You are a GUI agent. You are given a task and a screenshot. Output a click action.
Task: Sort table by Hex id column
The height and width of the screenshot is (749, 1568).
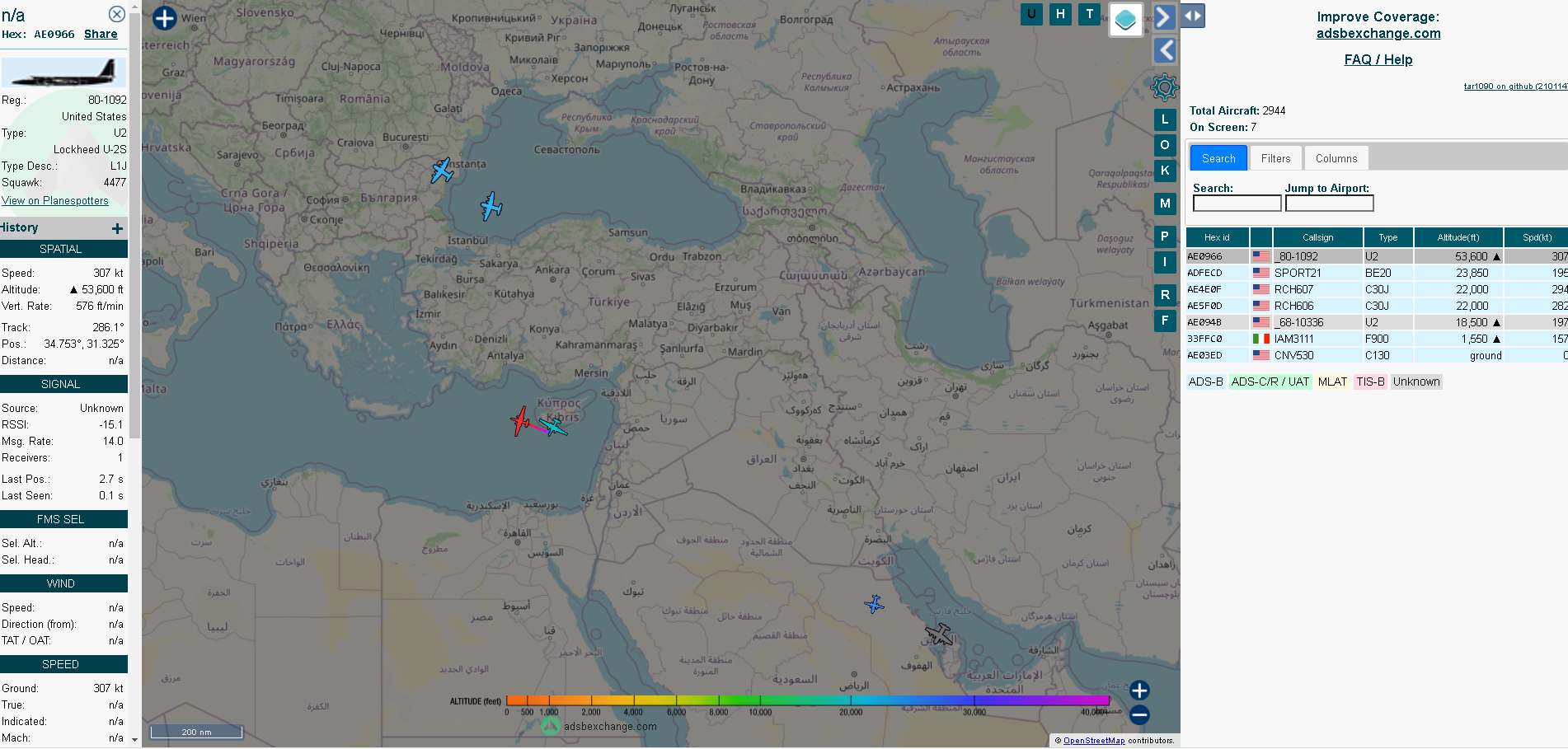1217,237
